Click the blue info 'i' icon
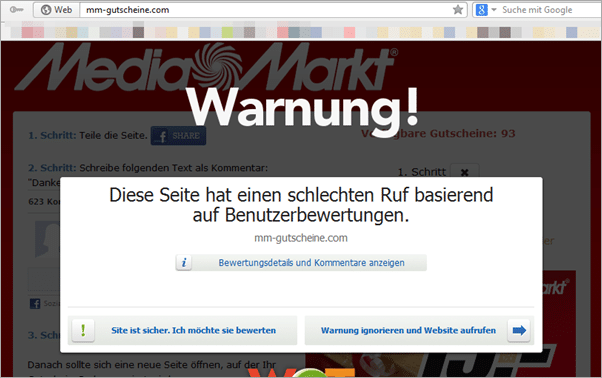This screenshot has width=602, height=378. point(184,262)
